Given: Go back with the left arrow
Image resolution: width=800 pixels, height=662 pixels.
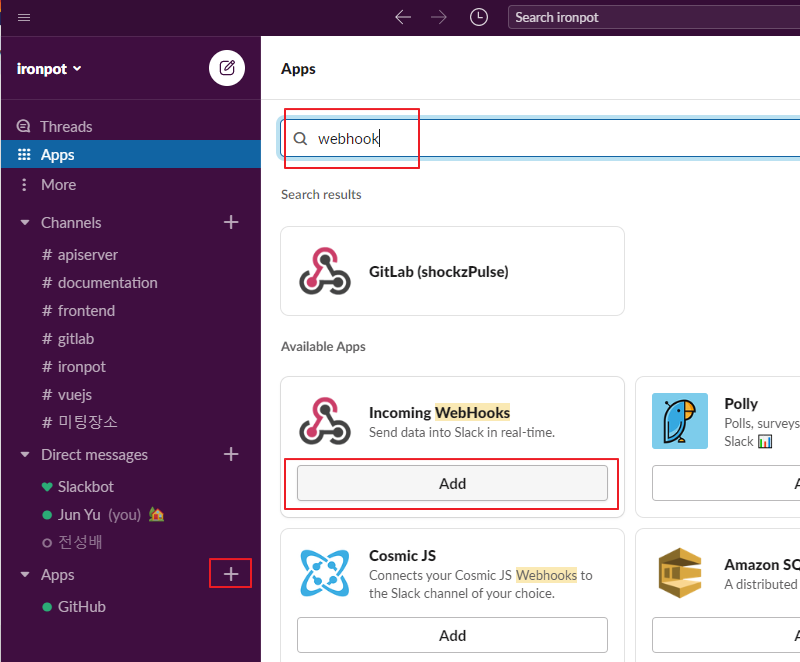Looking at the screenshot, I should point(403,17).
